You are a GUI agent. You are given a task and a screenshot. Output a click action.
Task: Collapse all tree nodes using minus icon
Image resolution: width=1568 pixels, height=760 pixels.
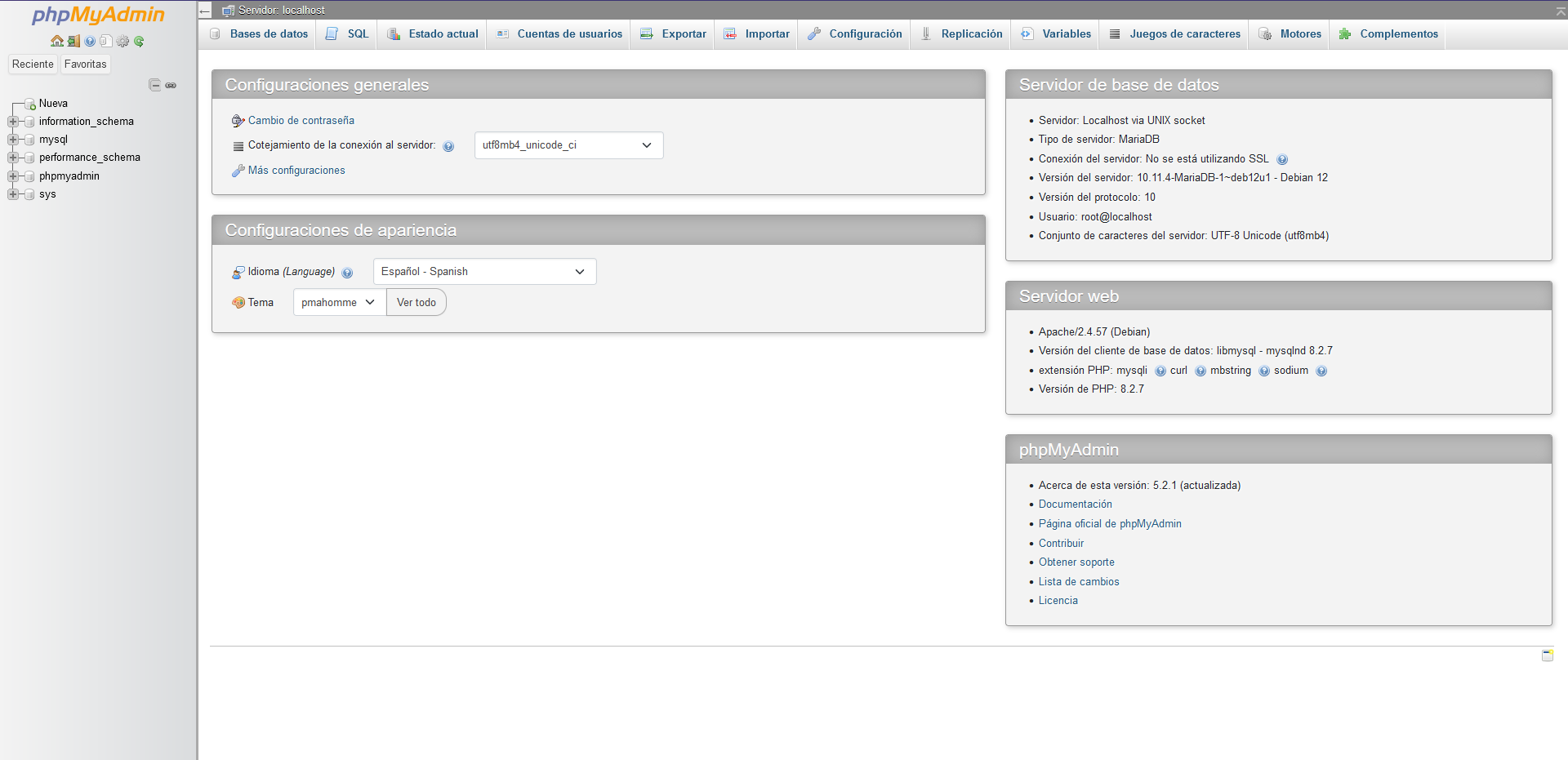coord(154,85)
